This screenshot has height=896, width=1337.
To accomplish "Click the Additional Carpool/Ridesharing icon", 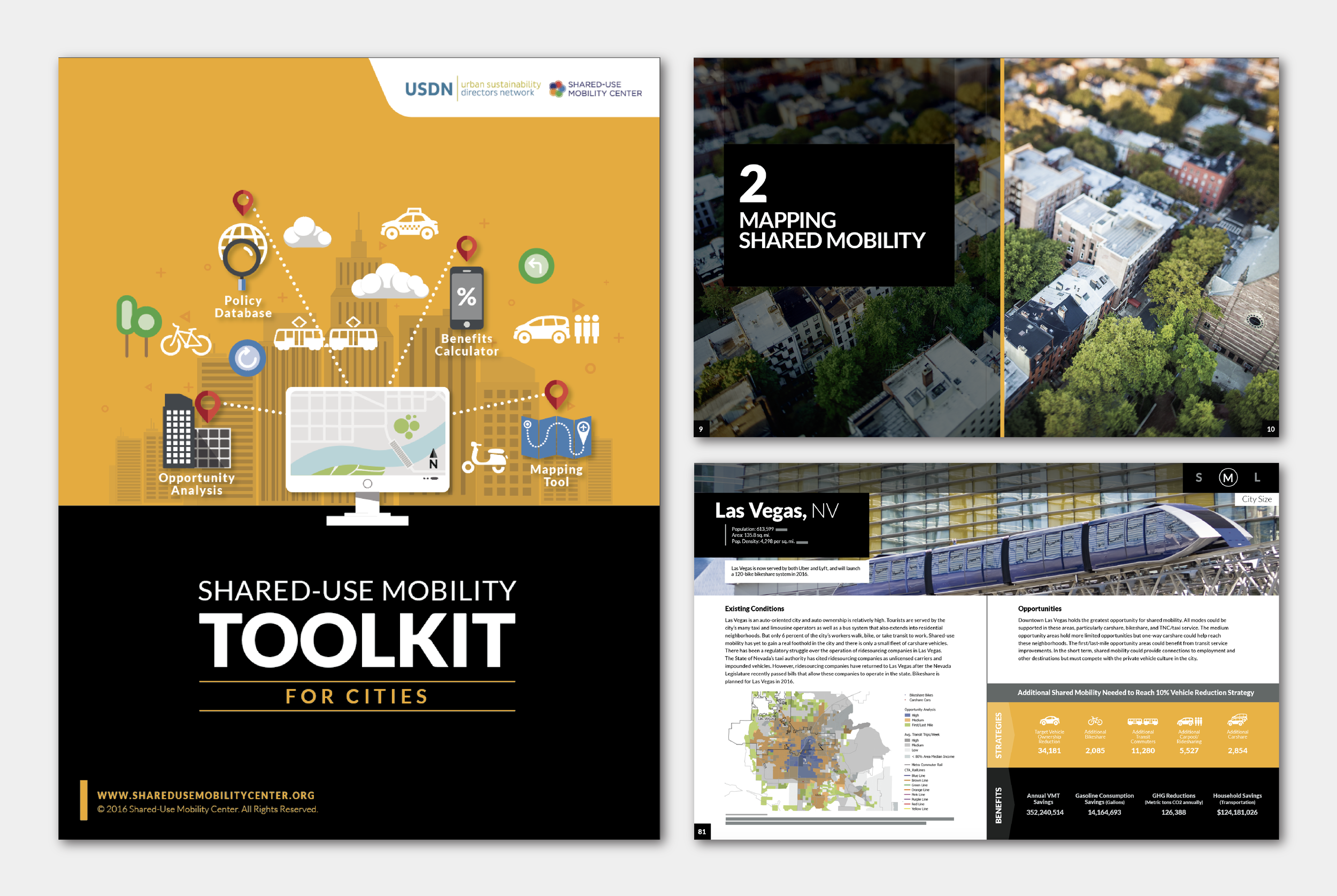I will pos(1189,721).
